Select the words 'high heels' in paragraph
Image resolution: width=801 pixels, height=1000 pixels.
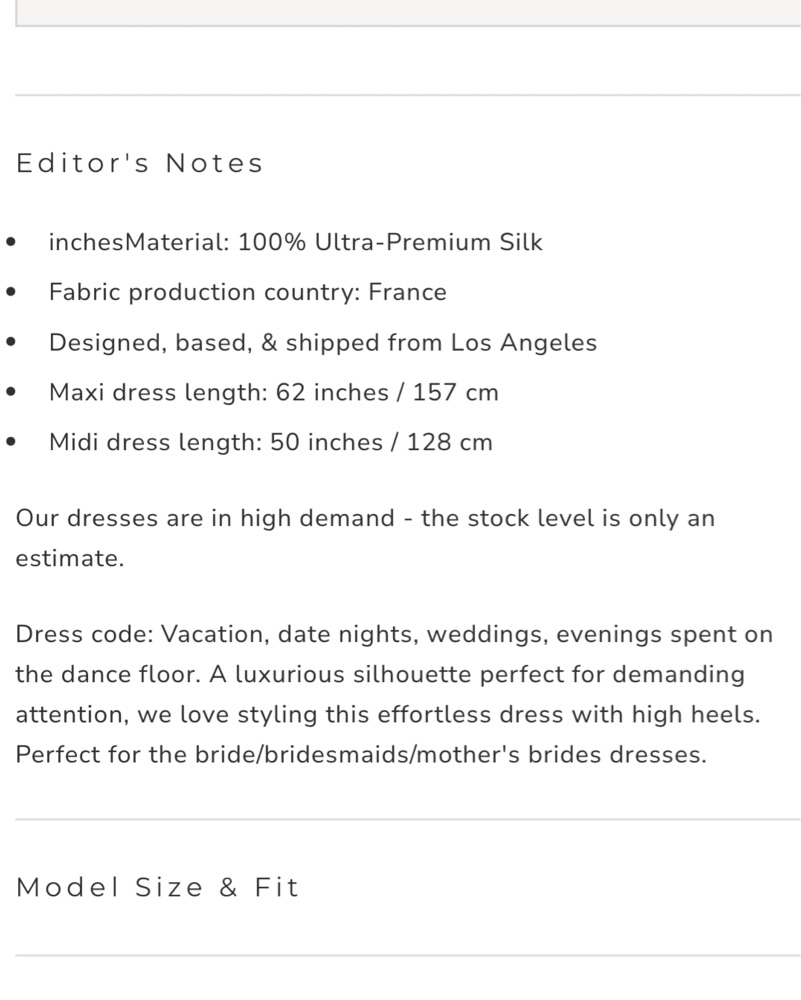693,714
